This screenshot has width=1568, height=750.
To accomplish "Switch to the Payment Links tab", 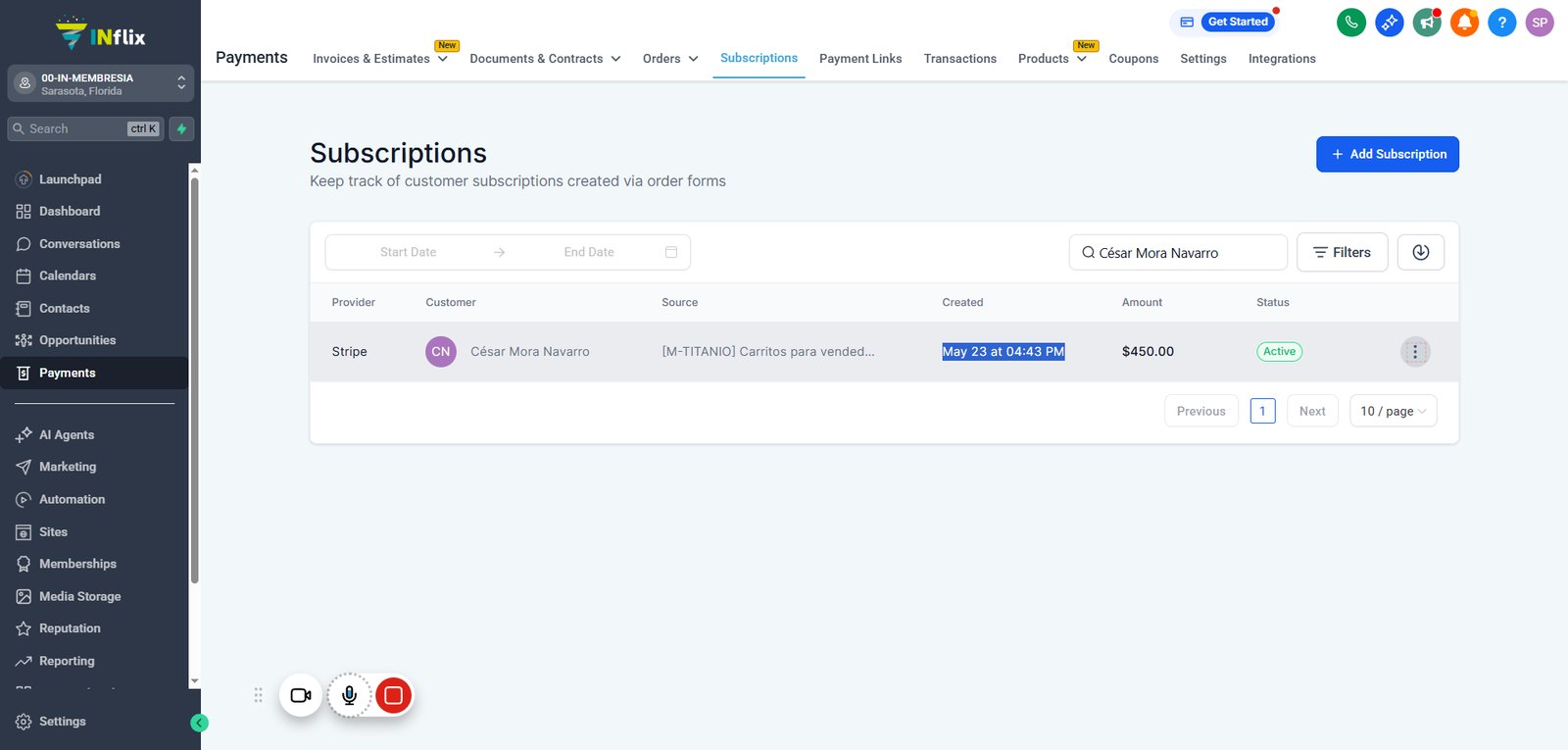I will 860,59.
